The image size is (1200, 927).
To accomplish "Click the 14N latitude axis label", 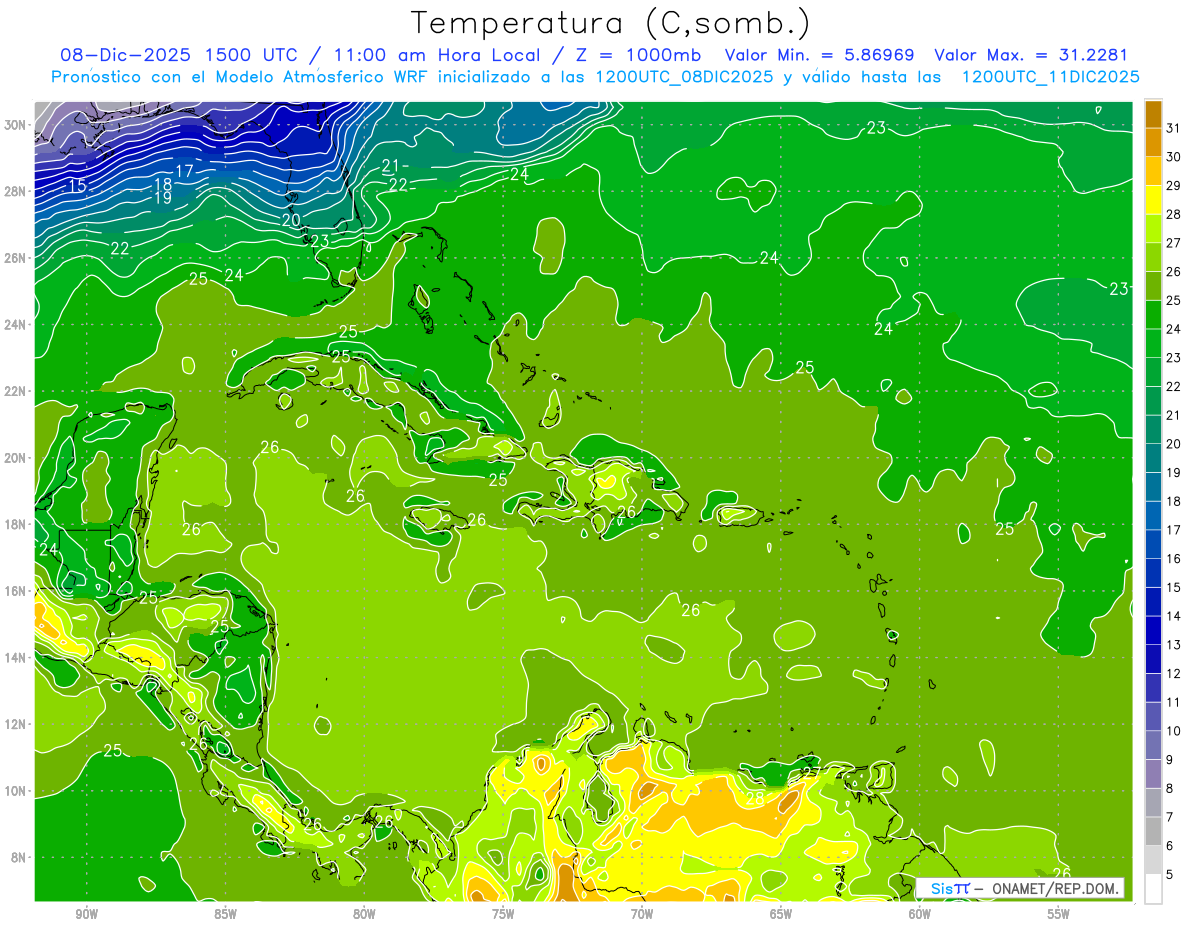I will [17, 657].
